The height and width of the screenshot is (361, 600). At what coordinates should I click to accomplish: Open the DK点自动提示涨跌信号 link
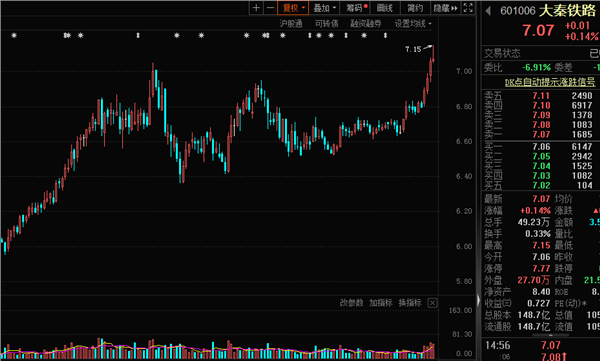[550, 82]
